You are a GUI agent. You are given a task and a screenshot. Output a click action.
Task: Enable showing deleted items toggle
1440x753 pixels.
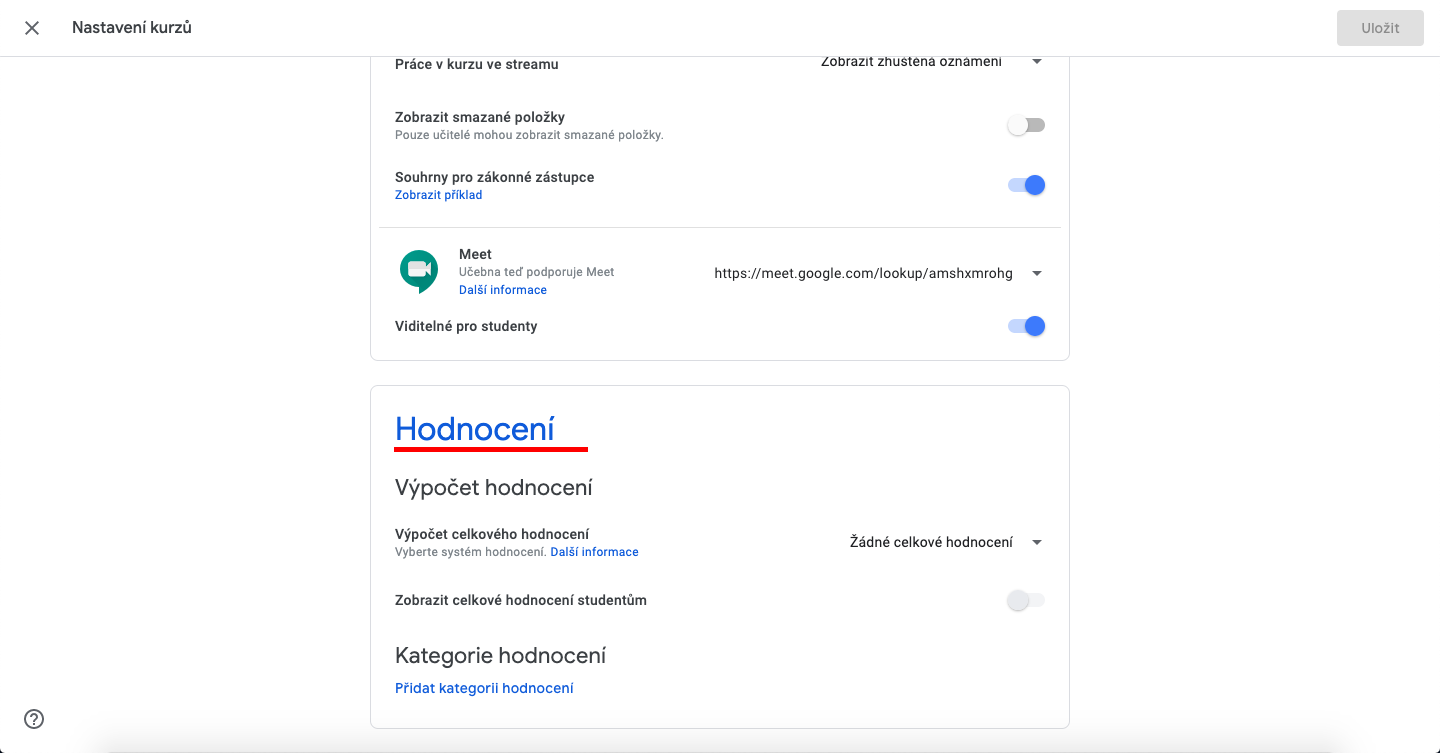[1026, 125]
